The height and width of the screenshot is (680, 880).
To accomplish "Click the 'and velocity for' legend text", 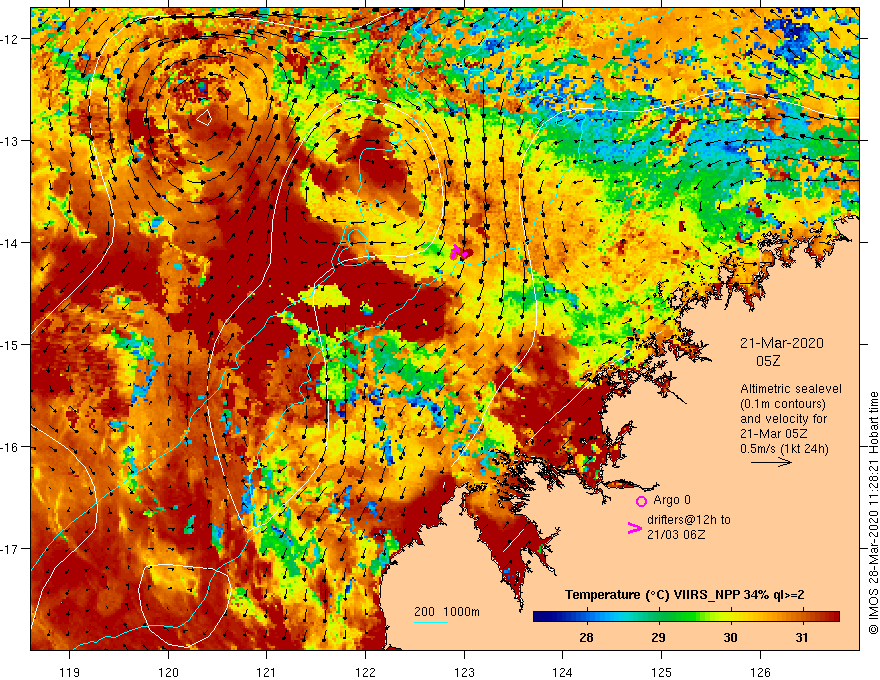I will (x=783, y=419).
